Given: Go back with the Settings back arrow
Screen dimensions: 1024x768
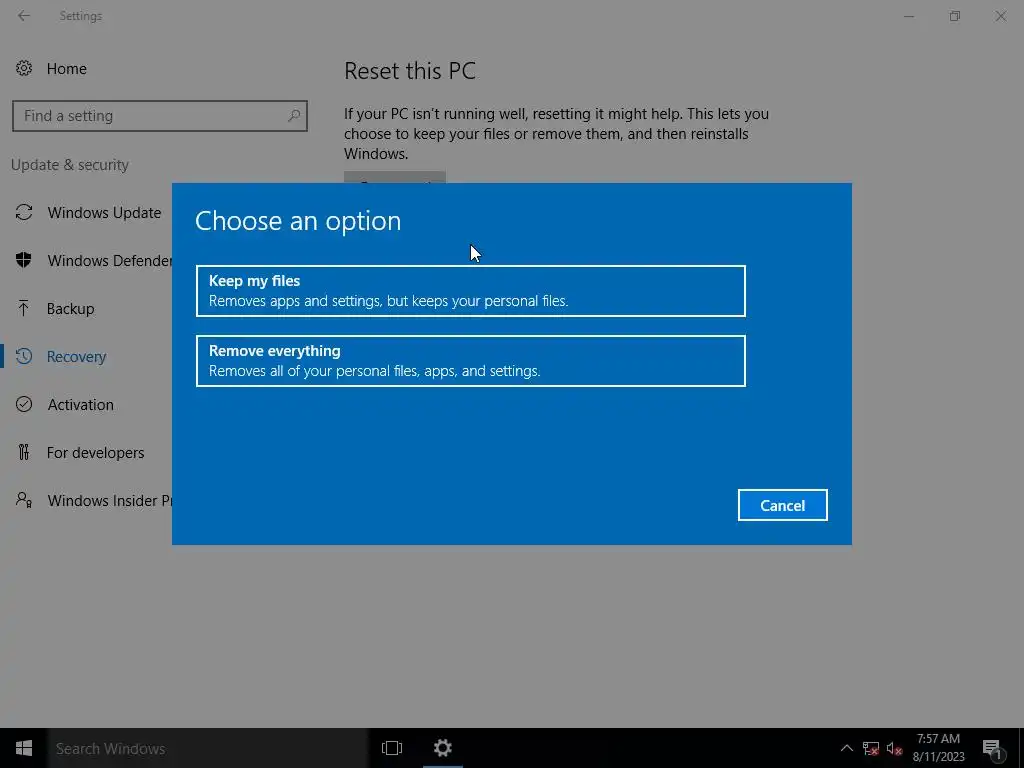Looking at the screenshot, I should pyautogui.click(x=24, y=16).
